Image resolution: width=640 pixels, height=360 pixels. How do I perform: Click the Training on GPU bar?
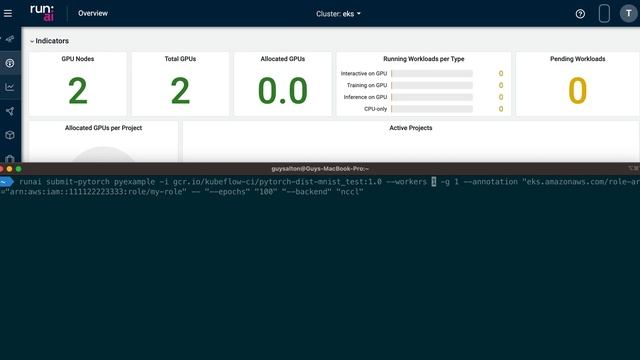tap(432, 85)
